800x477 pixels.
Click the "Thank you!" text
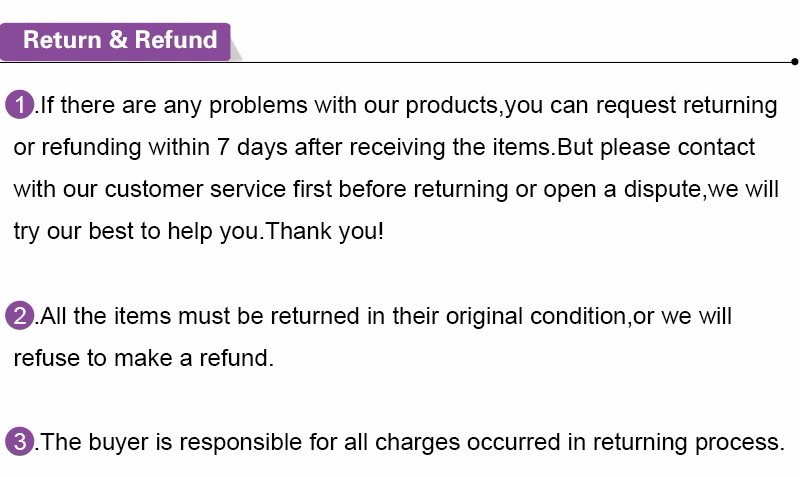pos(326,232)
